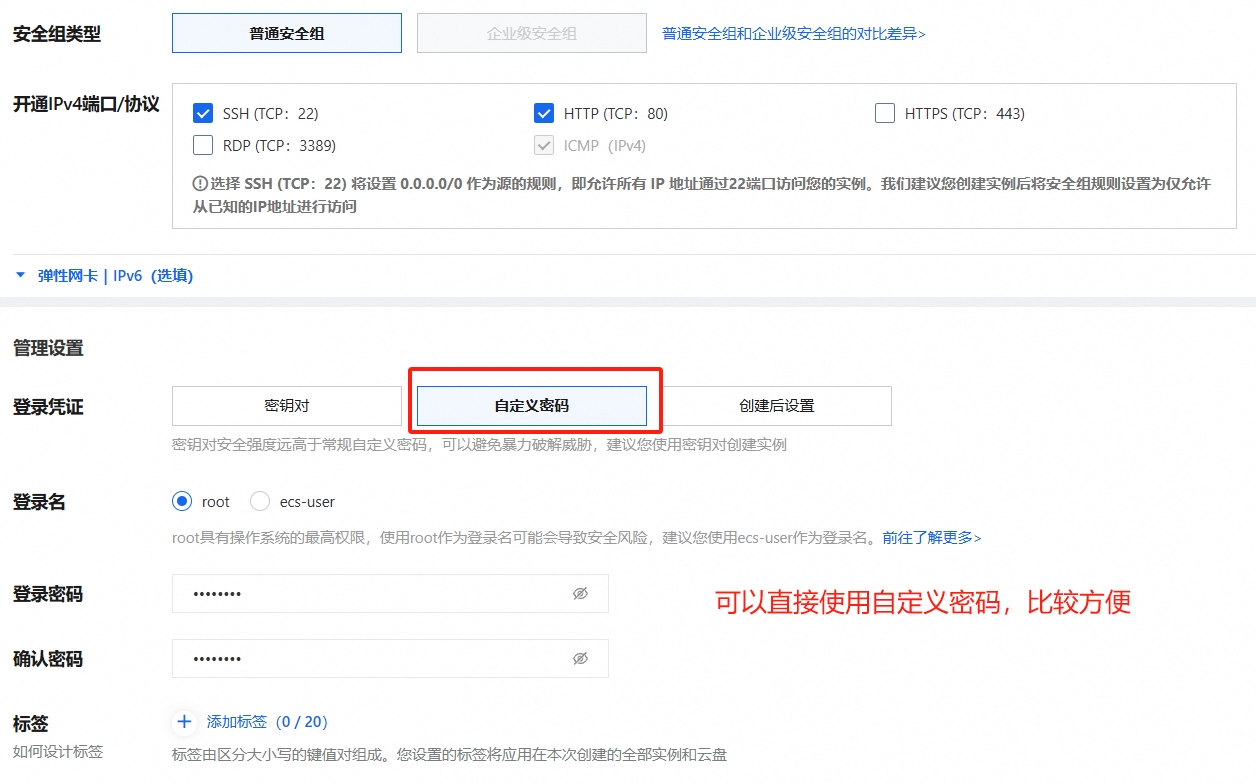
Task: Select 企业级安全组 security group type
Action: 531,33
